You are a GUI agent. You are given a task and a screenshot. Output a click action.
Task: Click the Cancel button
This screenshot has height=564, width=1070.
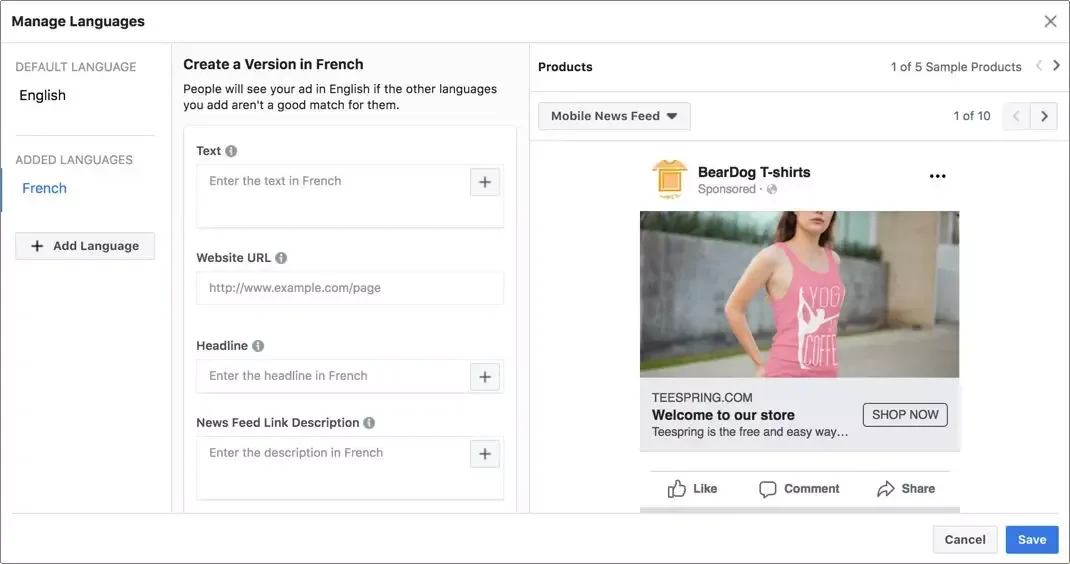(x=965, y=539)
